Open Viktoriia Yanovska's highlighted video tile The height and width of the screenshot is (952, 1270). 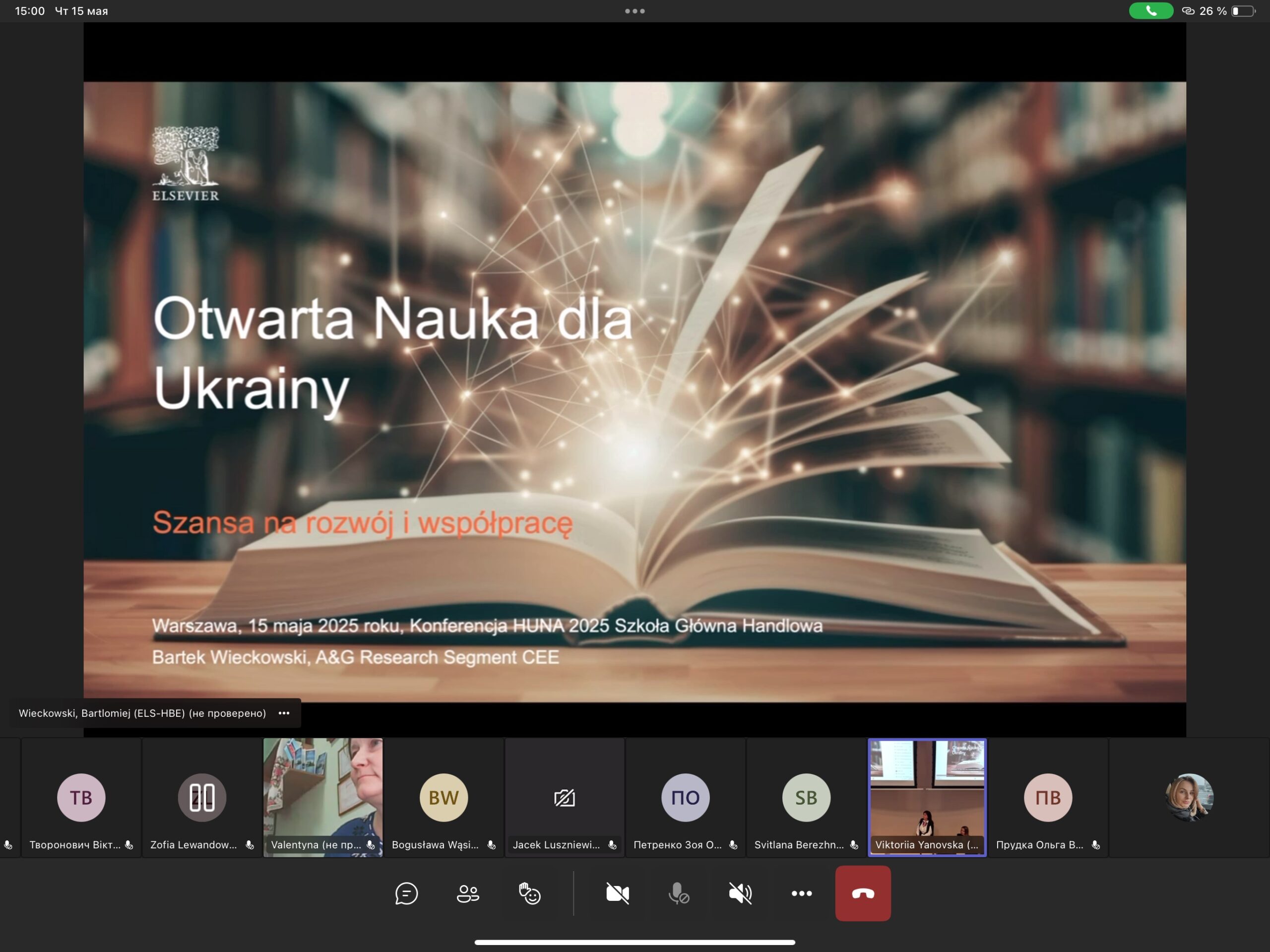pos(927,798)
